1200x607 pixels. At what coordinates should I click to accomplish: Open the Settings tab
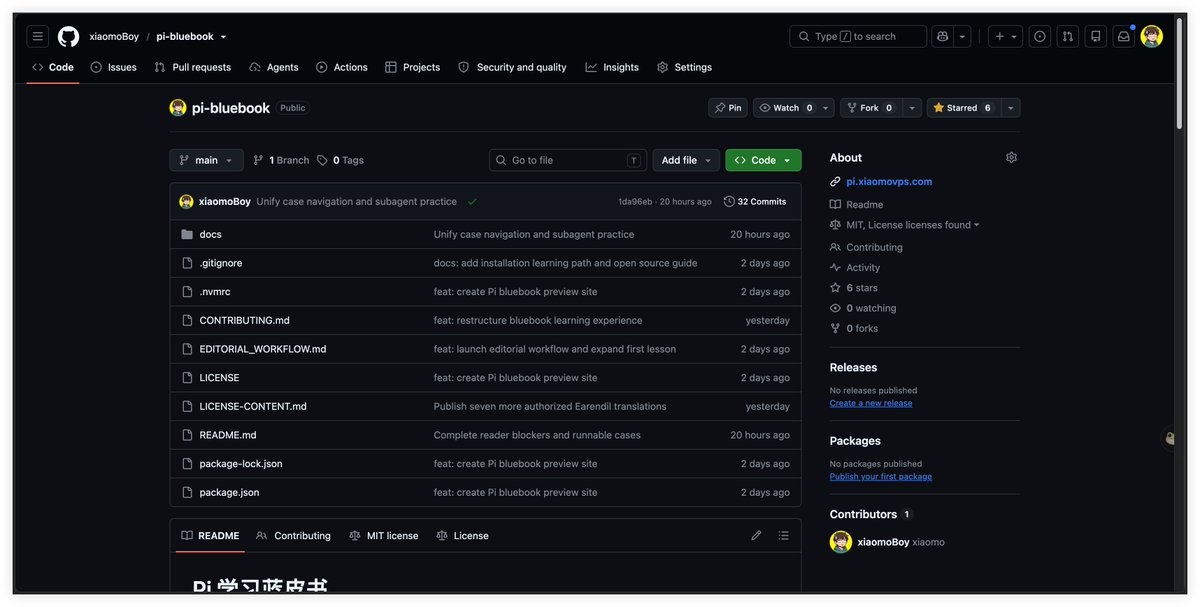684,67
